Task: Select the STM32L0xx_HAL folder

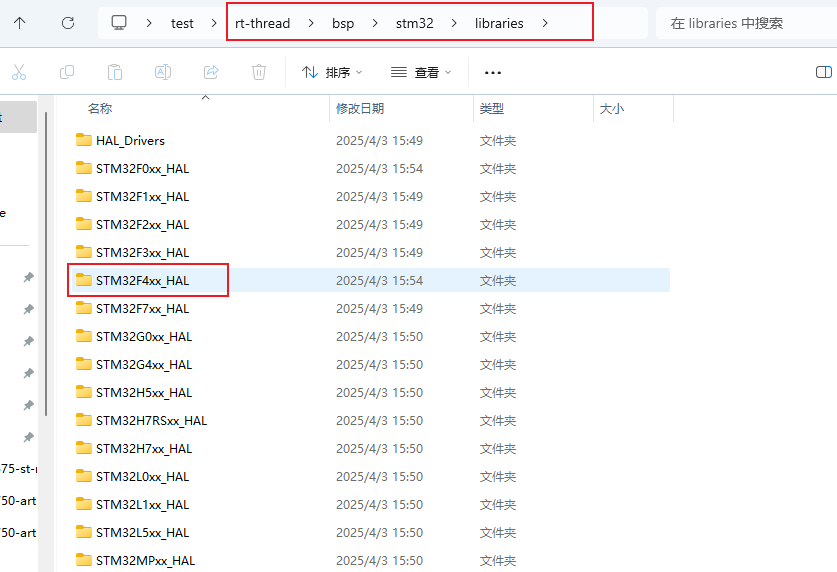Action: (x=143, y=476)
